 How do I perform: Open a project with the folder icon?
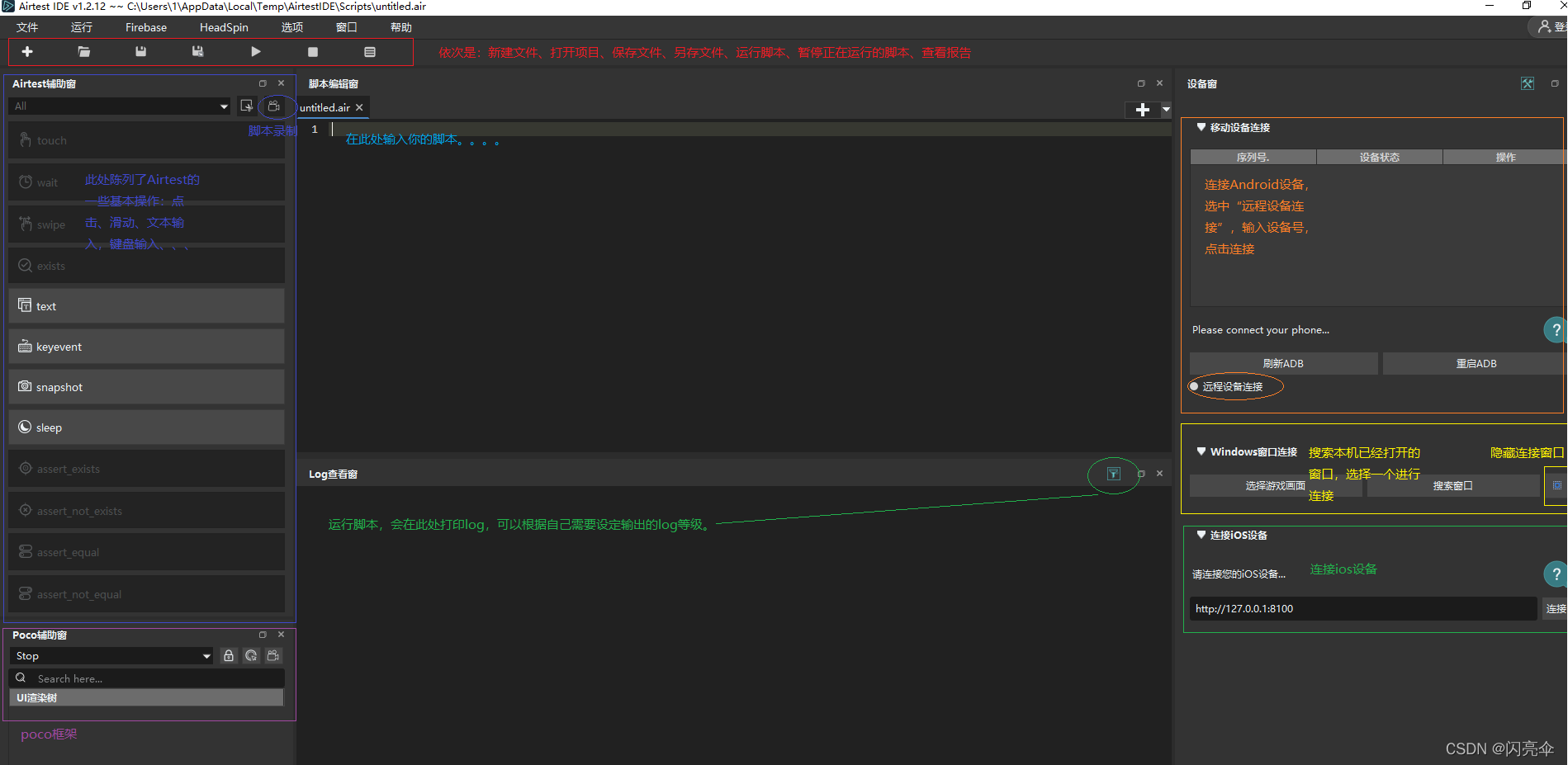click(84, 51)
